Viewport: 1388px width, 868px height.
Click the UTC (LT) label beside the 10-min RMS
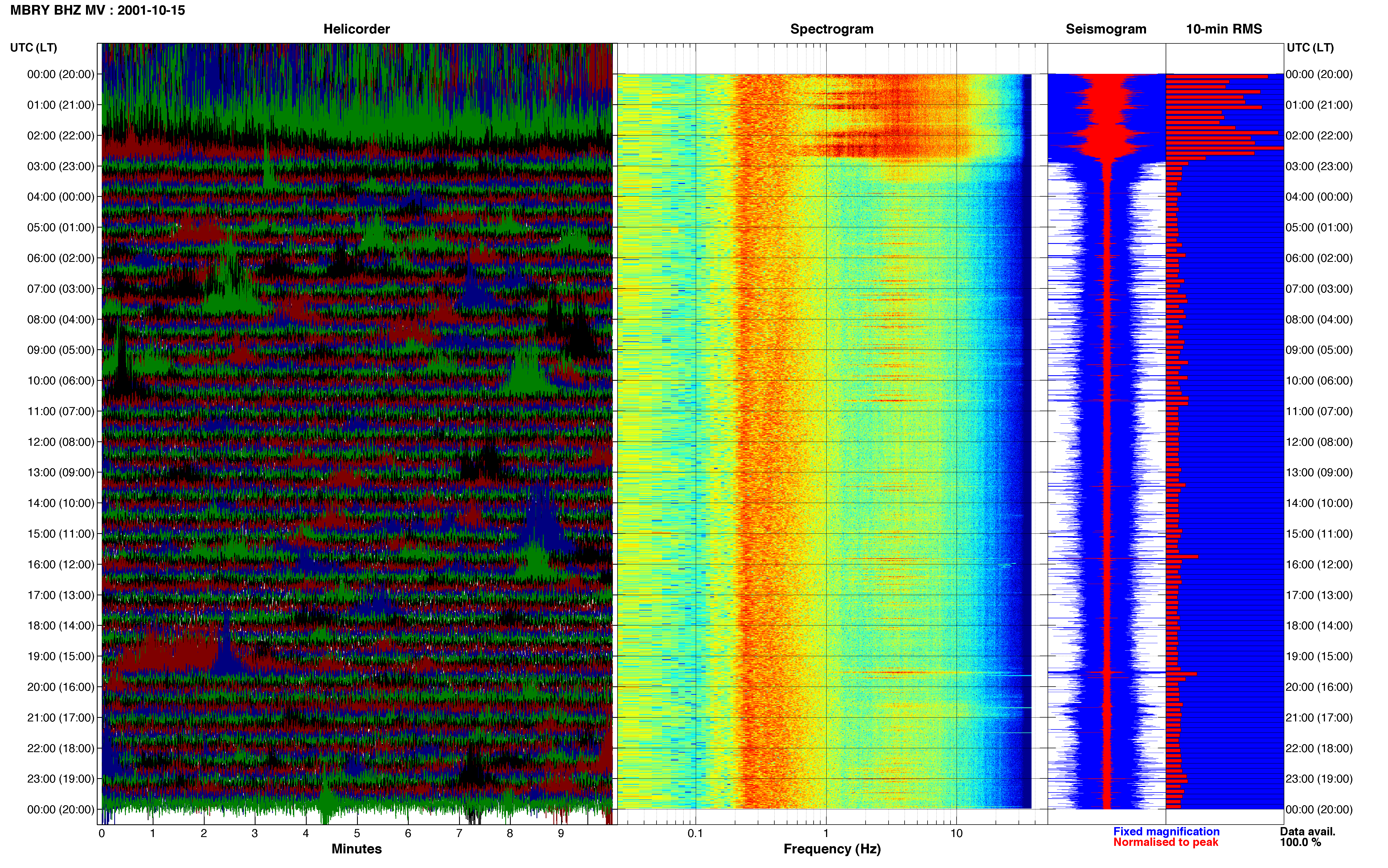1310,48
